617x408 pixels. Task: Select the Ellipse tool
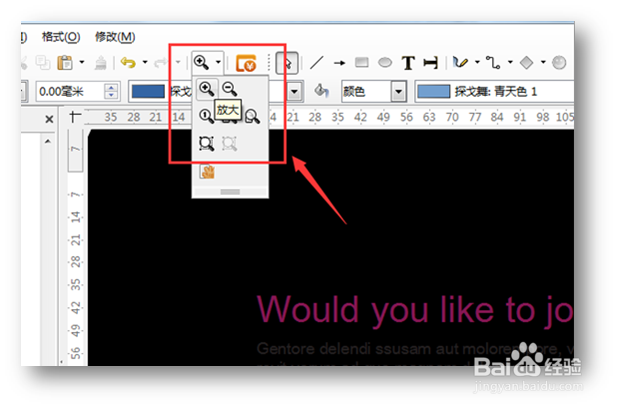[385, 63]
